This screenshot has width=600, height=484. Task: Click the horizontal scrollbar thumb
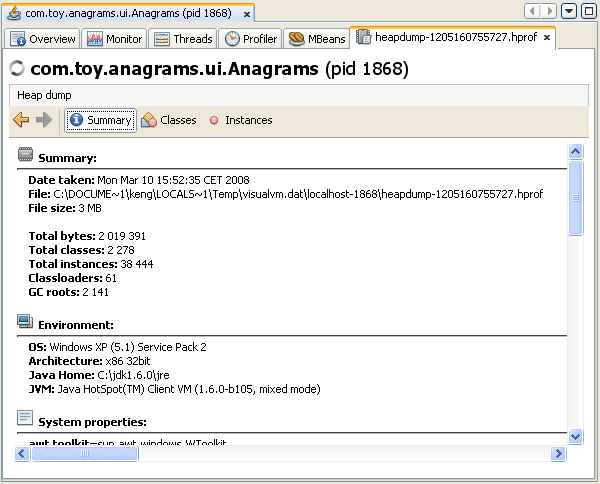coord(101,454)
